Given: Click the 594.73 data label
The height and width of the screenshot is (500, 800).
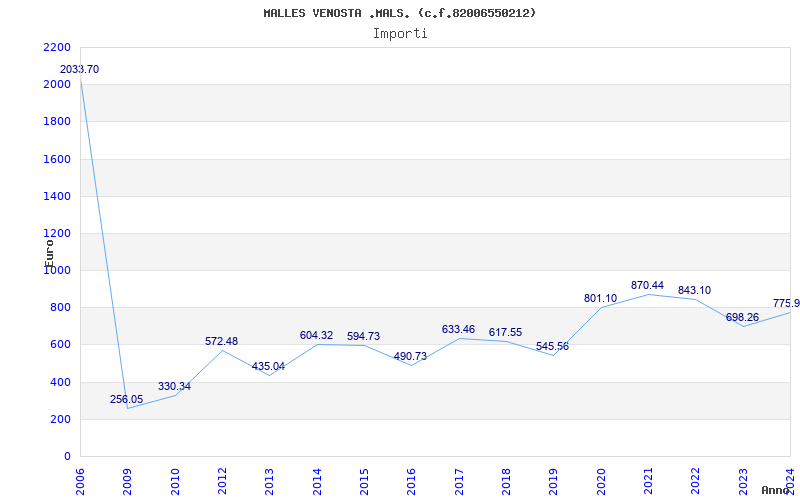Looking at the screenshot, I should coord(363,336).
